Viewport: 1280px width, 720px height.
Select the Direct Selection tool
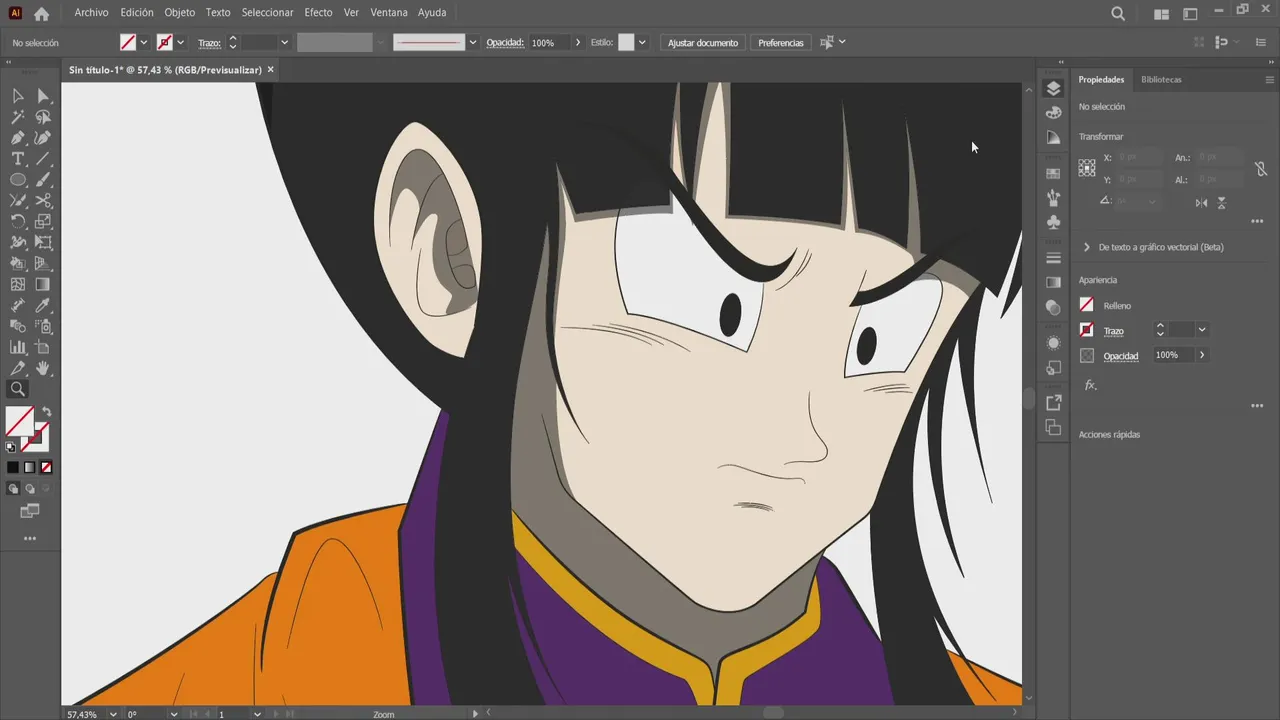43,96
